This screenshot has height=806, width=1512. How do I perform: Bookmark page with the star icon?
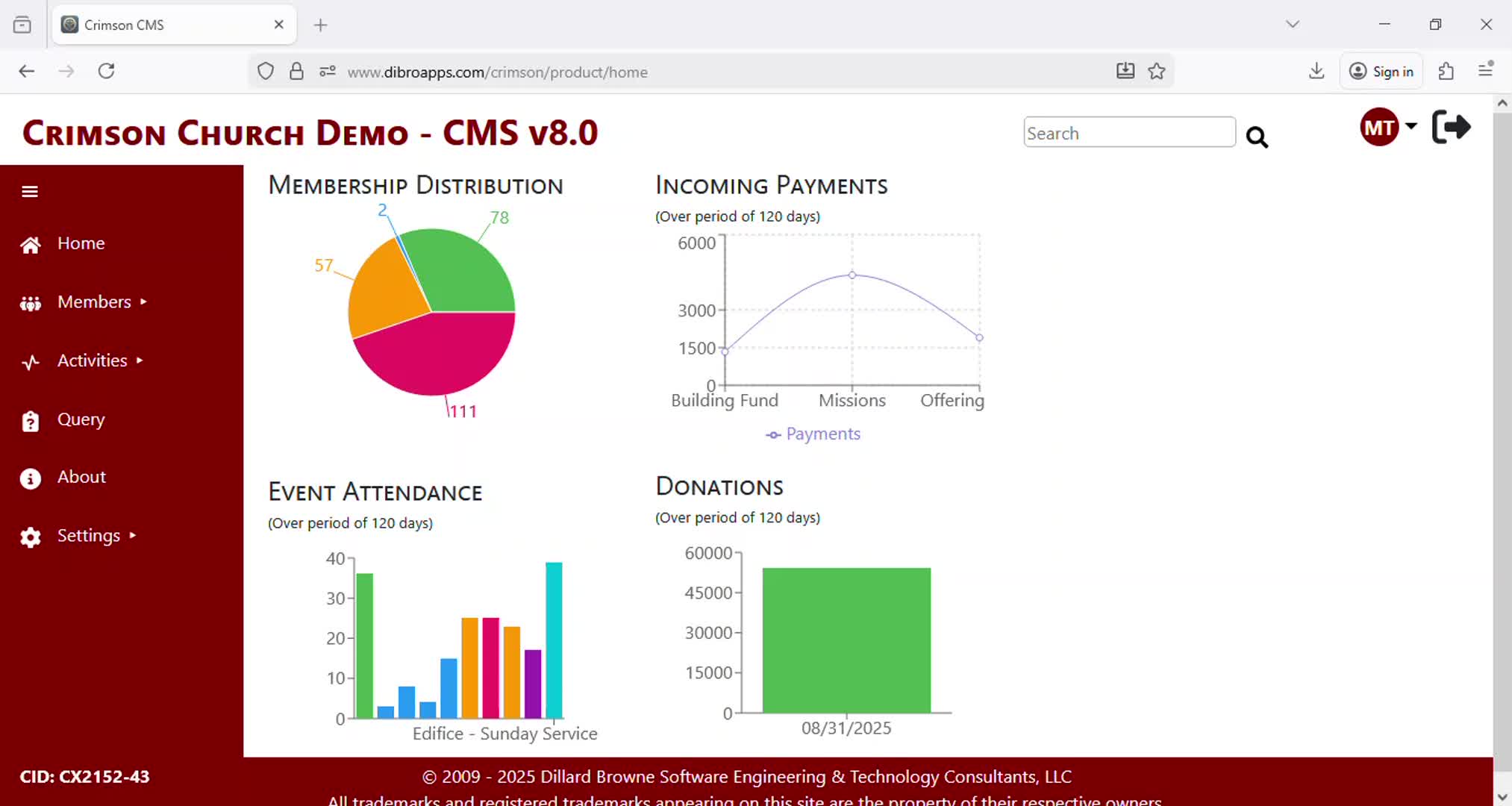[1157, 72]
